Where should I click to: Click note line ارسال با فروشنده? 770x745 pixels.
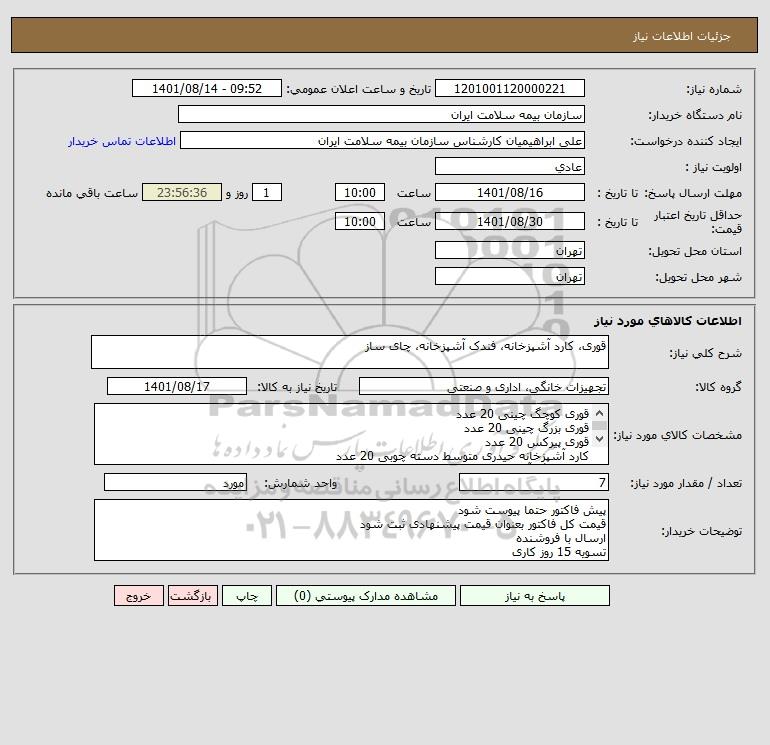click(561, 538)
